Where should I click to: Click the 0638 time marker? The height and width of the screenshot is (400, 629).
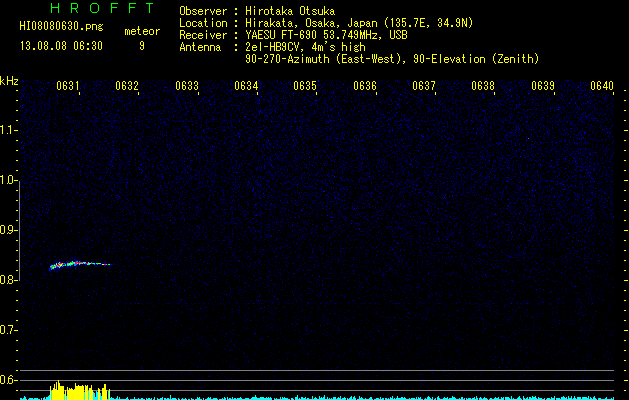click(483, 86)
